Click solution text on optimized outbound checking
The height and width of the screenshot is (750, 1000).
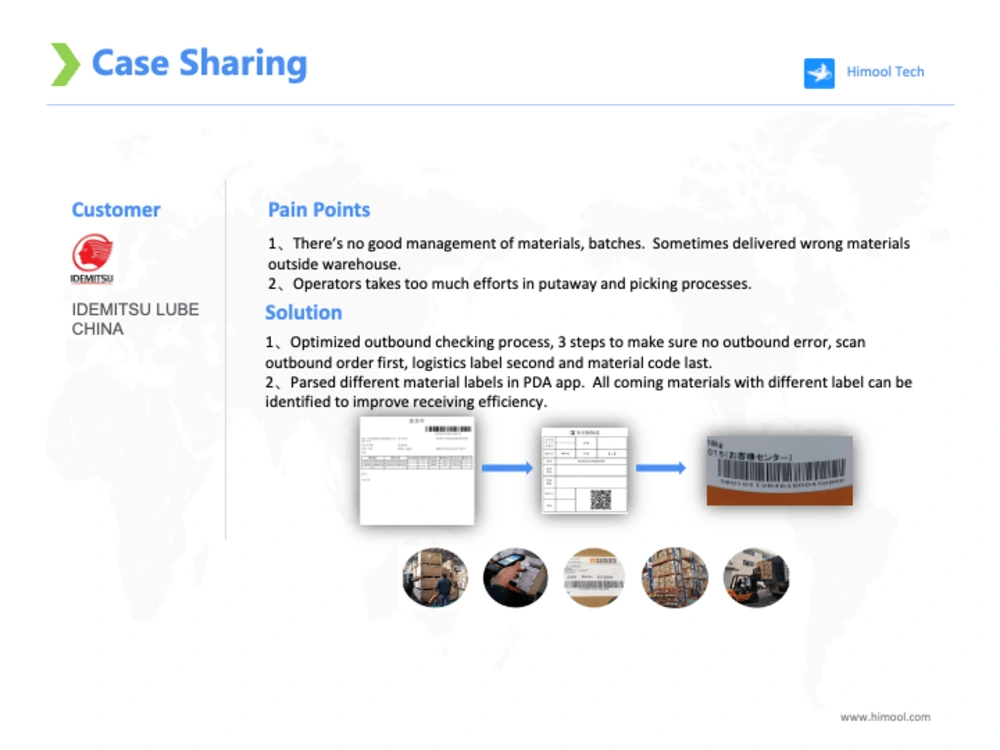click(565, 352)
